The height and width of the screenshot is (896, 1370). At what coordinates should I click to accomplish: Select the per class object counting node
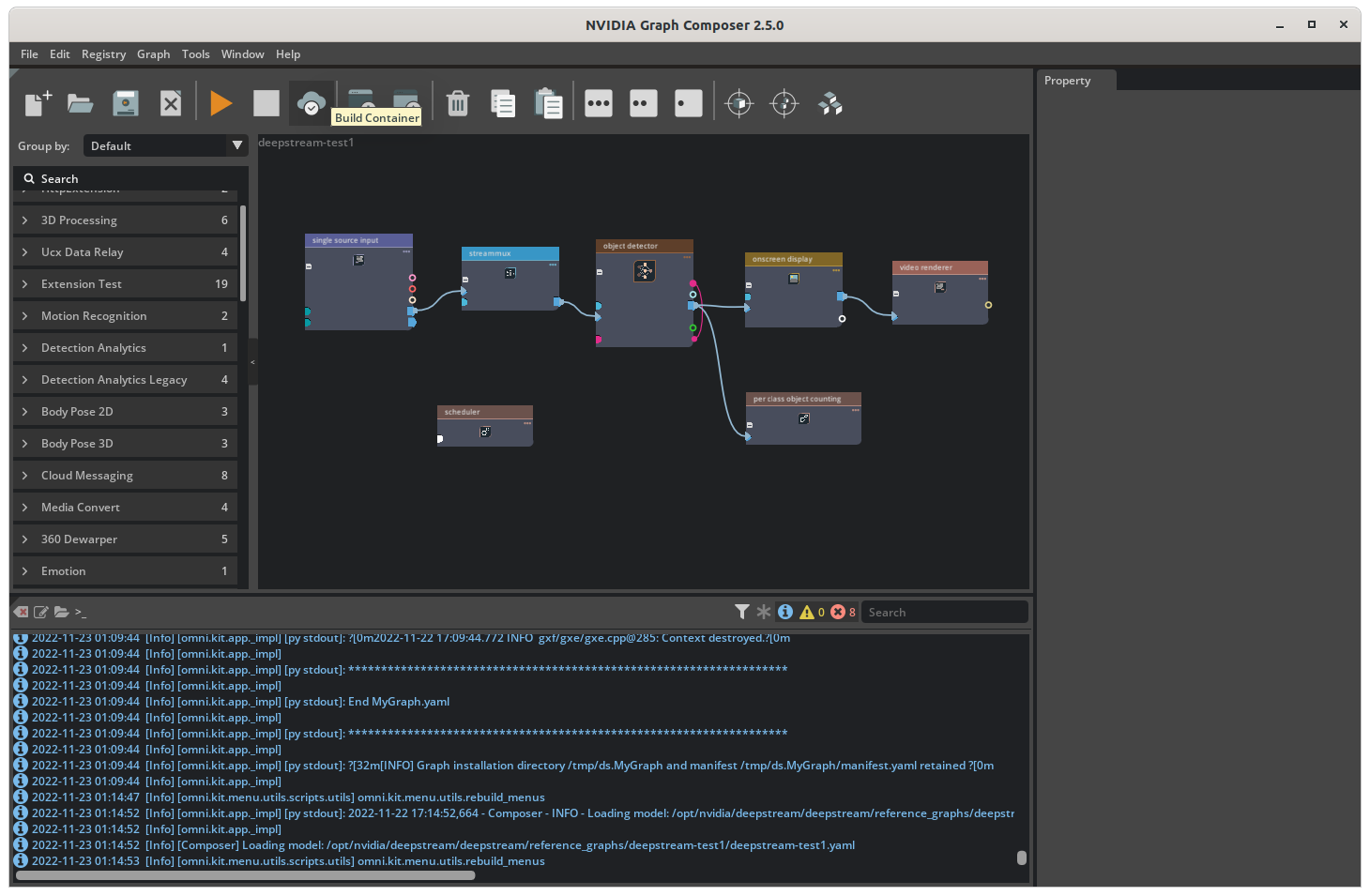tap(803, 418)
